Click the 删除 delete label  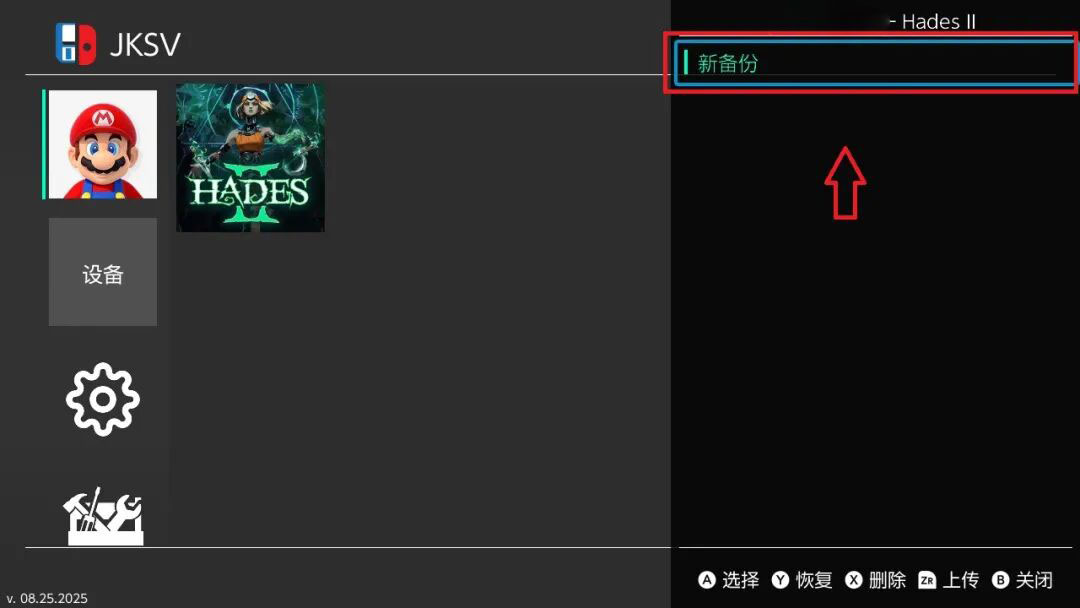(x=887, y=580)
